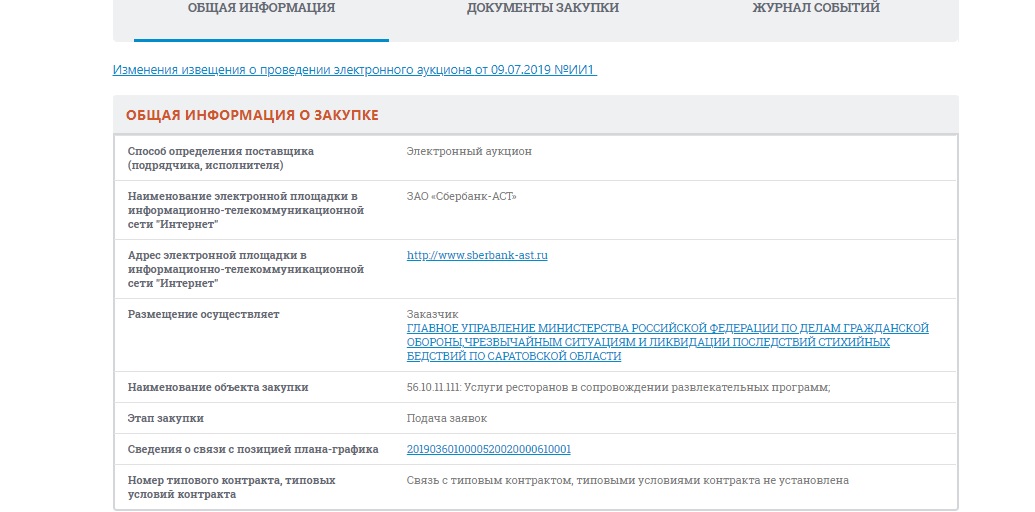Click the Связь с типовым контрактом не установлена text
The width and height of the screenshot is (1035, 512).
(x=627, y=480)
